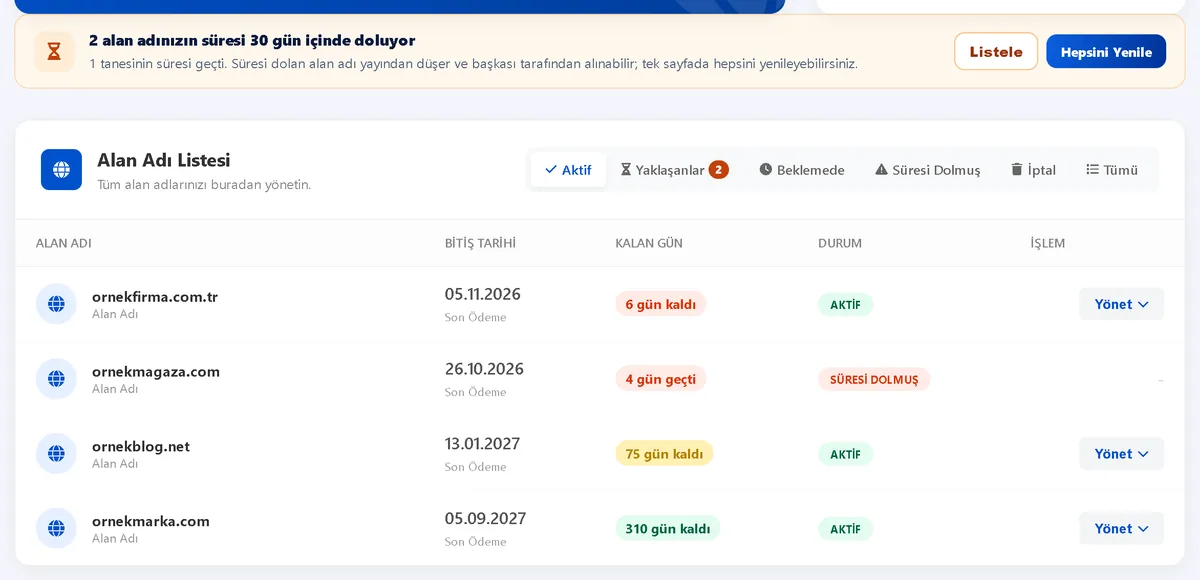The width and height of the screenshot is (1200, 580).
Task: Click the '2 alan adınızın süresi' warning heading
Action: pyautogui.click(x=252, y=41)
